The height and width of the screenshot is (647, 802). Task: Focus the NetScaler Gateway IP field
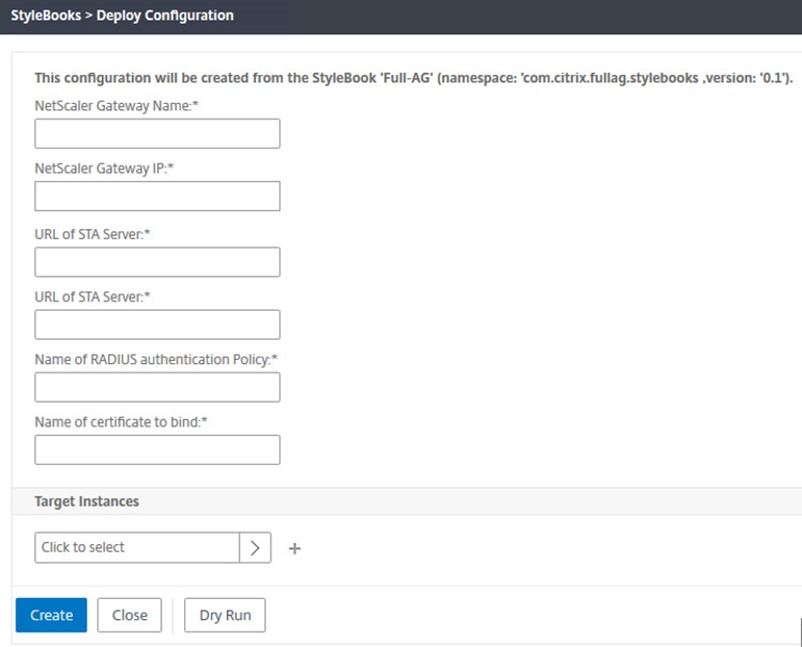pos(157,197)
